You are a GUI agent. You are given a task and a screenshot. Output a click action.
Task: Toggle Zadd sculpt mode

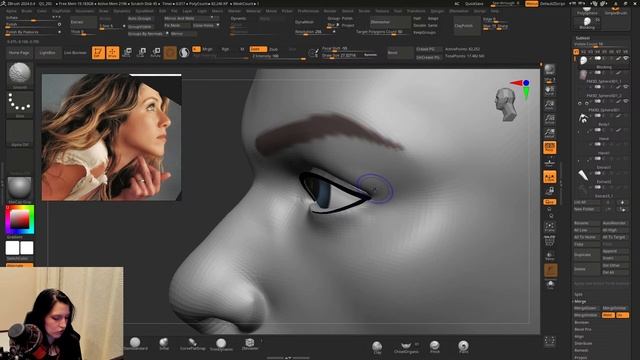tap(258, 49)
